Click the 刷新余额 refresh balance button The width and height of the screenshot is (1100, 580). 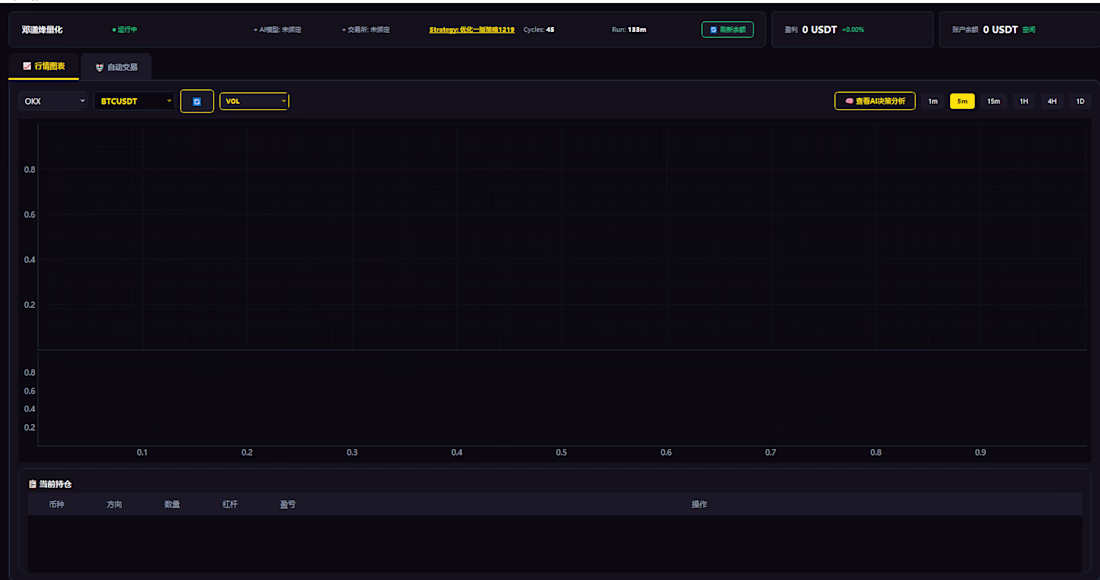(727, 29)
